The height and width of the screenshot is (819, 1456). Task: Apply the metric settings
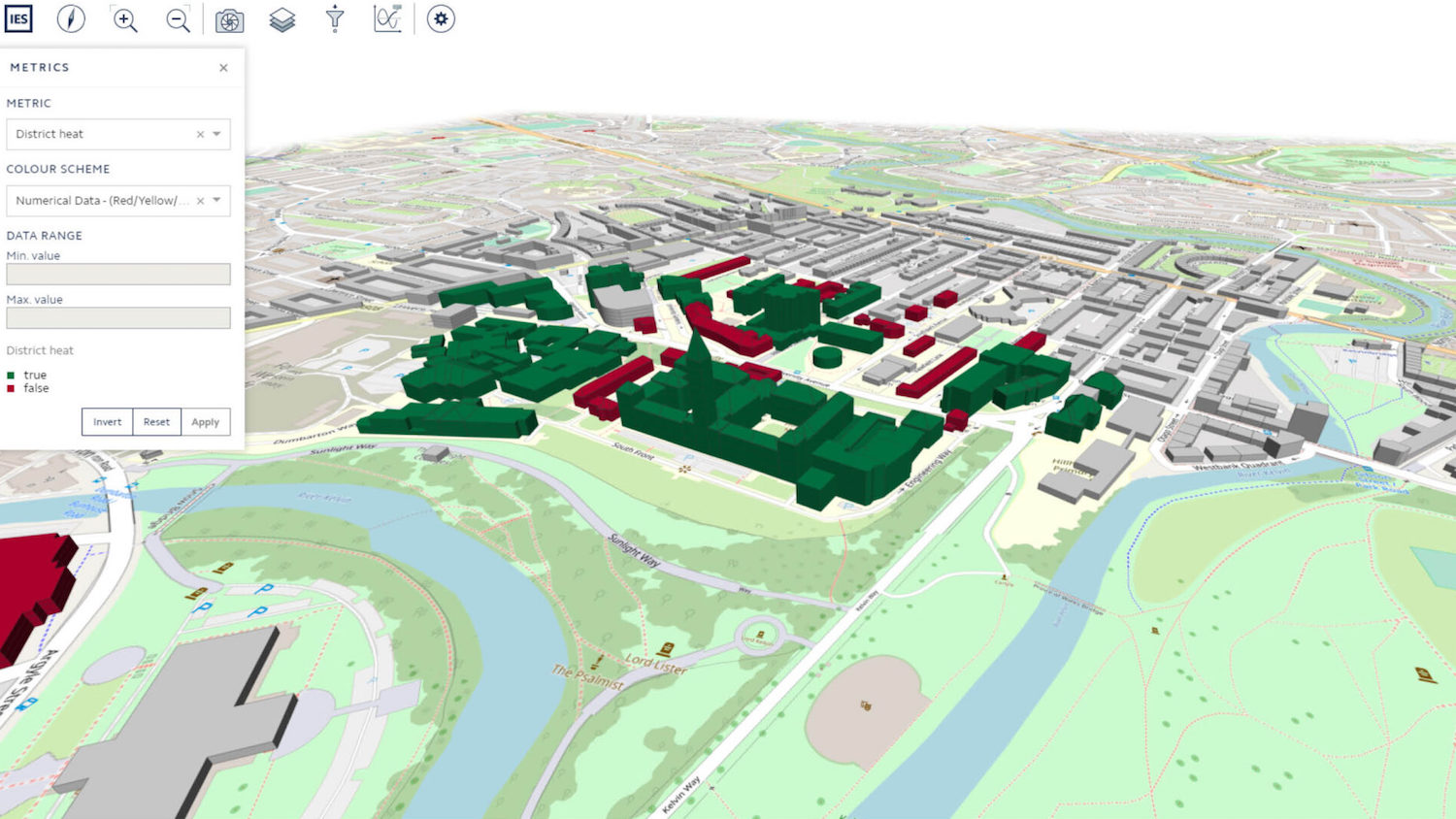206,421
